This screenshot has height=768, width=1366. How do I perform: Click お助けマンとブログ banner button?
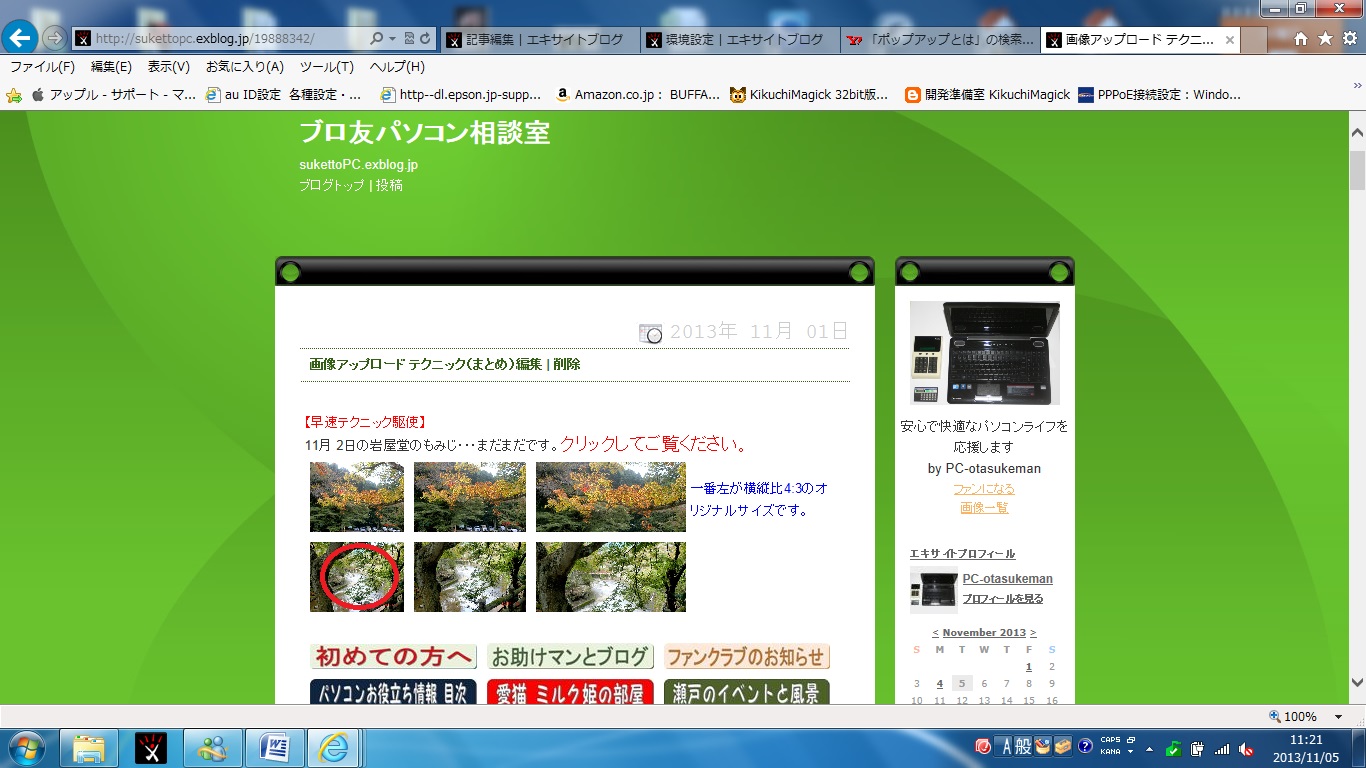(570, 657)
